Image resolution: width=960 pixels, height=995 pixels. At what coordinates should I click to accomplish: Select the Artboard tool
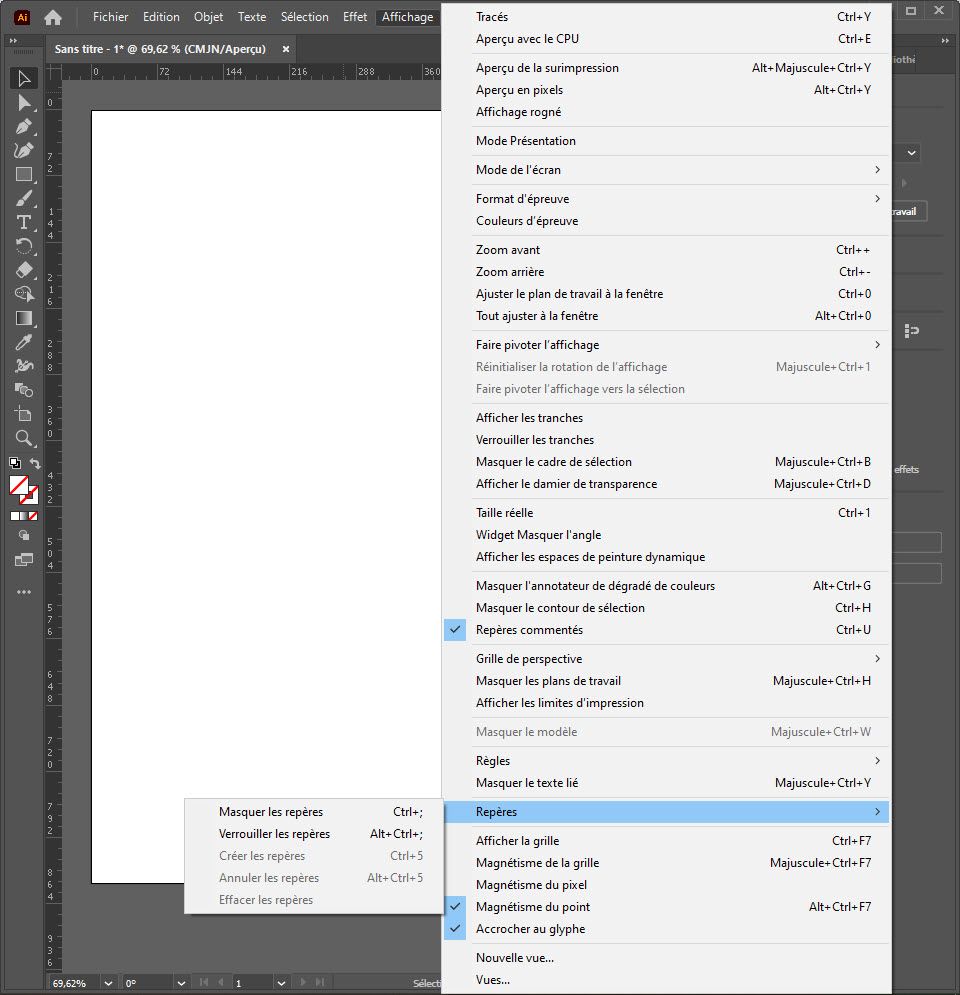tap(23, 414)
